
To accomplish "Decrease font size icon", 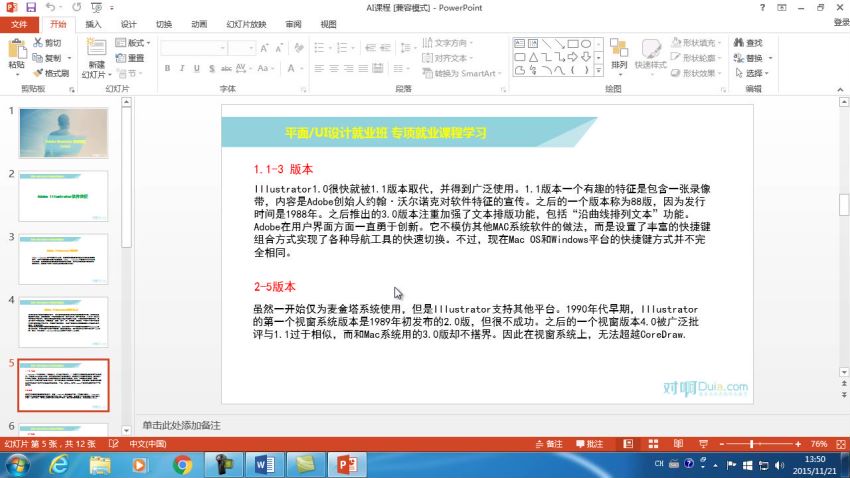I will pos(279,48).
